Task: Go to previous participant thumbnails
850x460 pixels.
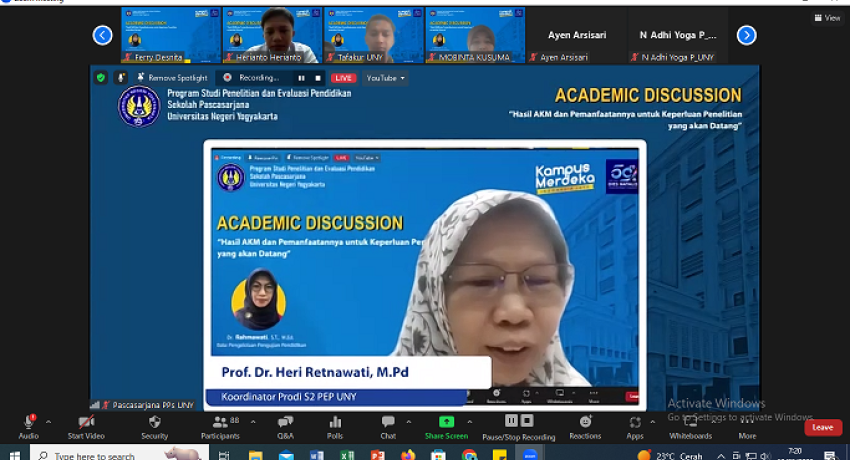Action: (102, 35)
